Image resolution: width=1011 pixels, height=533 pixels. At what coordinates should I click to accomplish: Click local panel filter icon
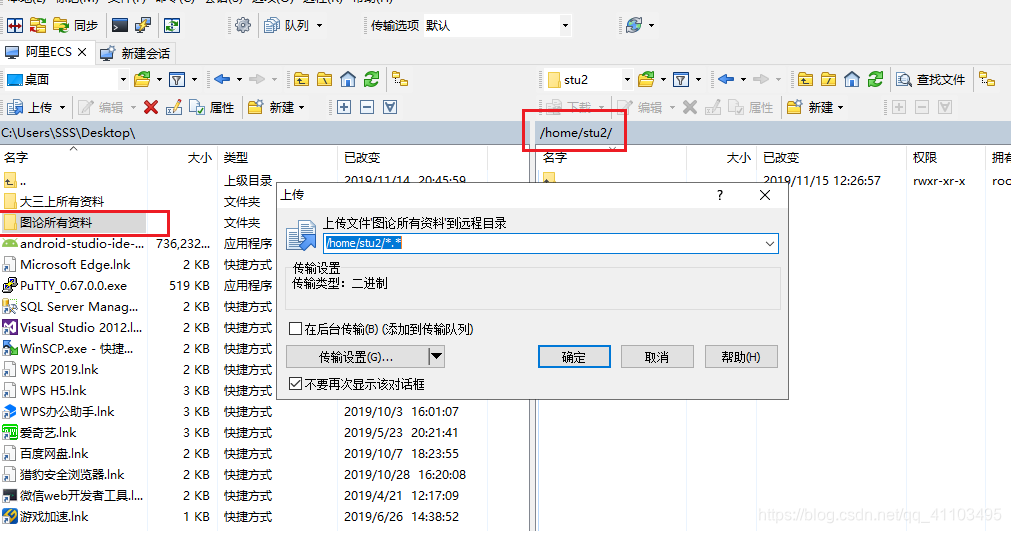176,80
